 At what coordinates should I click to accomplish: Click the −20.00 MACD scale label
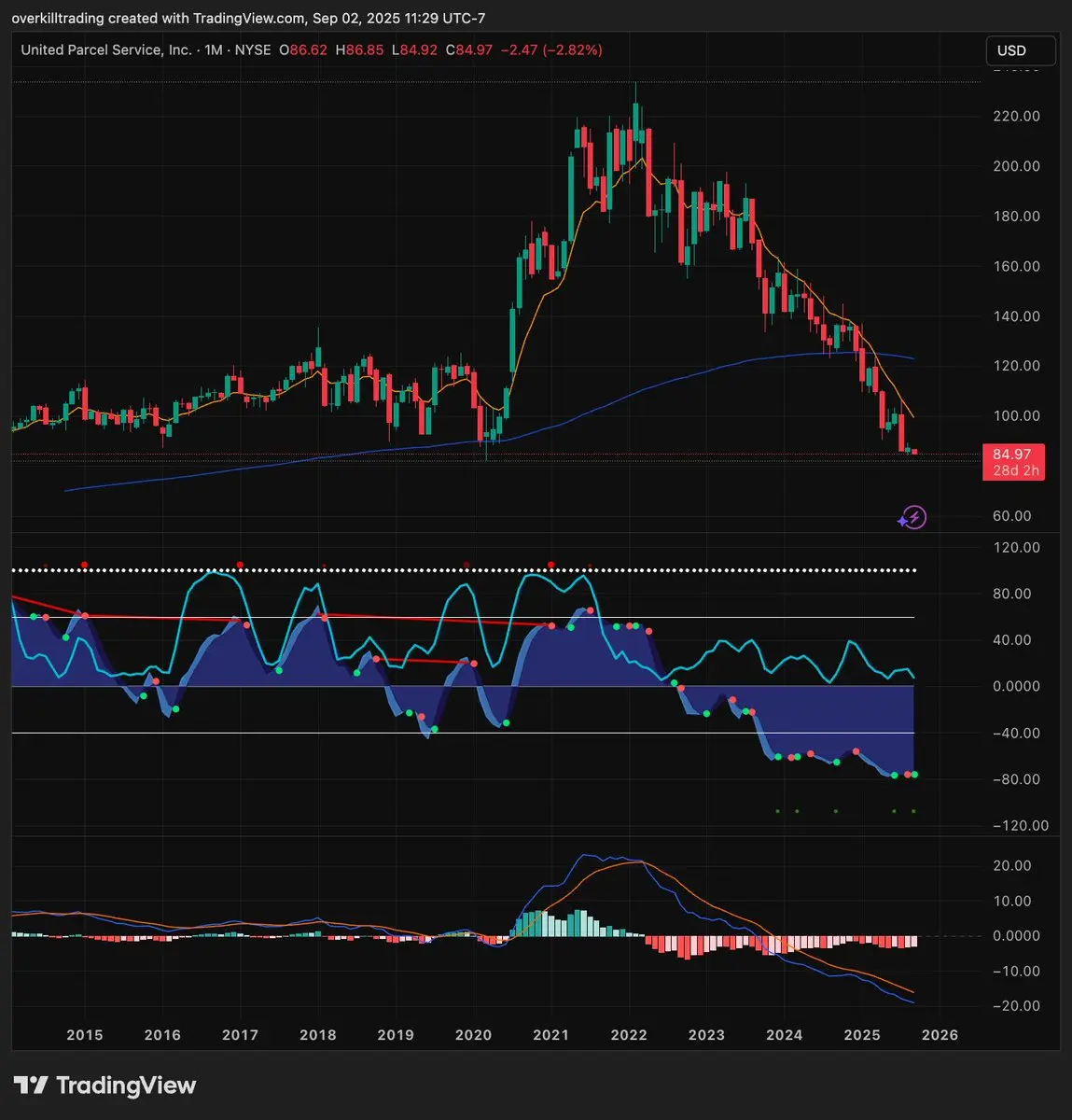pos(1015,1006)
